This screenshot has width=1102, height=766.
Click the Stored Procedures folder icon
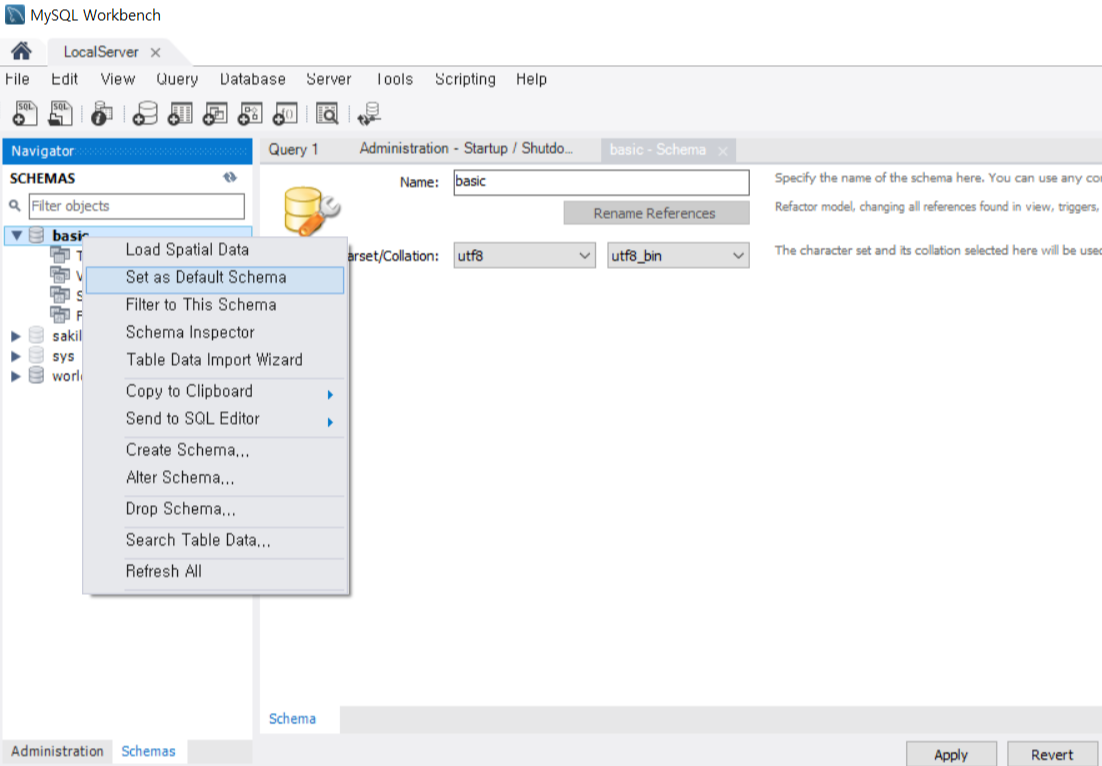[60, 294]
